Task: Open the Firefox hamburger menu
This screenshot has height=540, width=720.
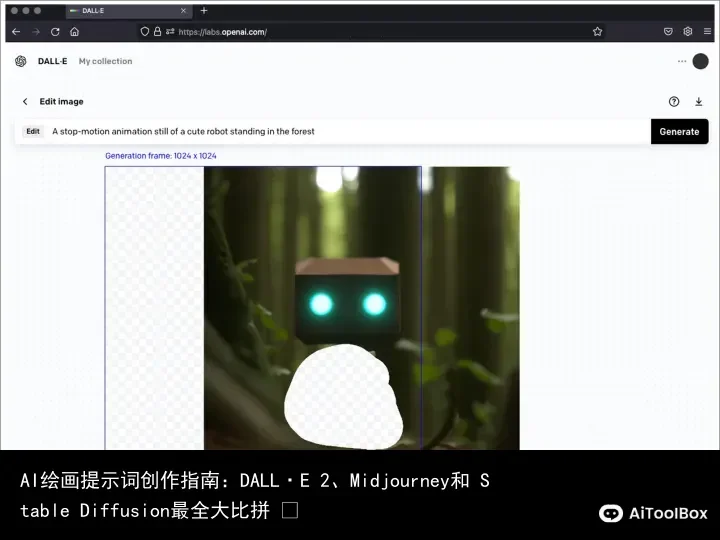Action: (707, 32)
